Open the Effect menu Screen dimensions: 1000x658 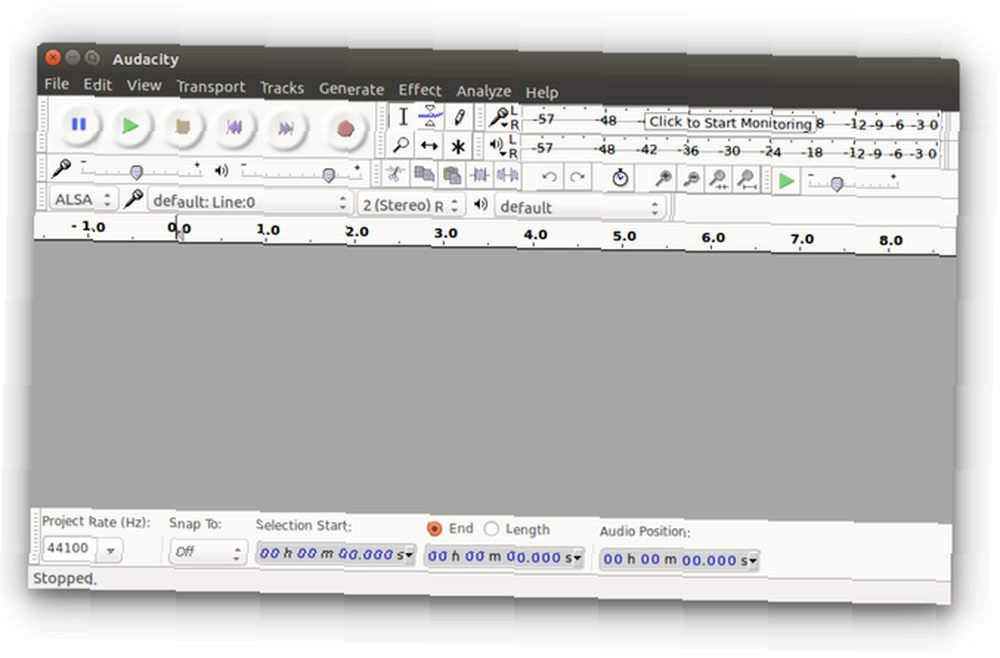click(x=420, y=91)
